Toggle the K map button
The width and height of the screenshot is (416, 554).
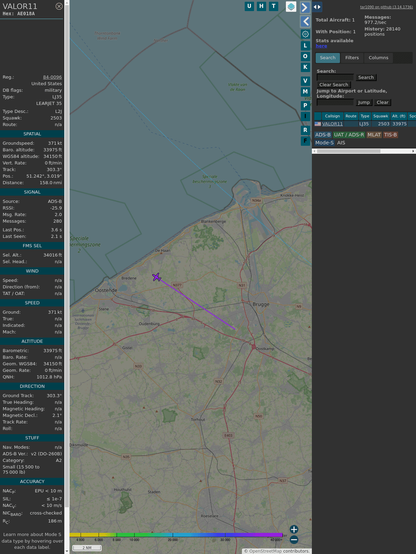(x=305, y=67)
